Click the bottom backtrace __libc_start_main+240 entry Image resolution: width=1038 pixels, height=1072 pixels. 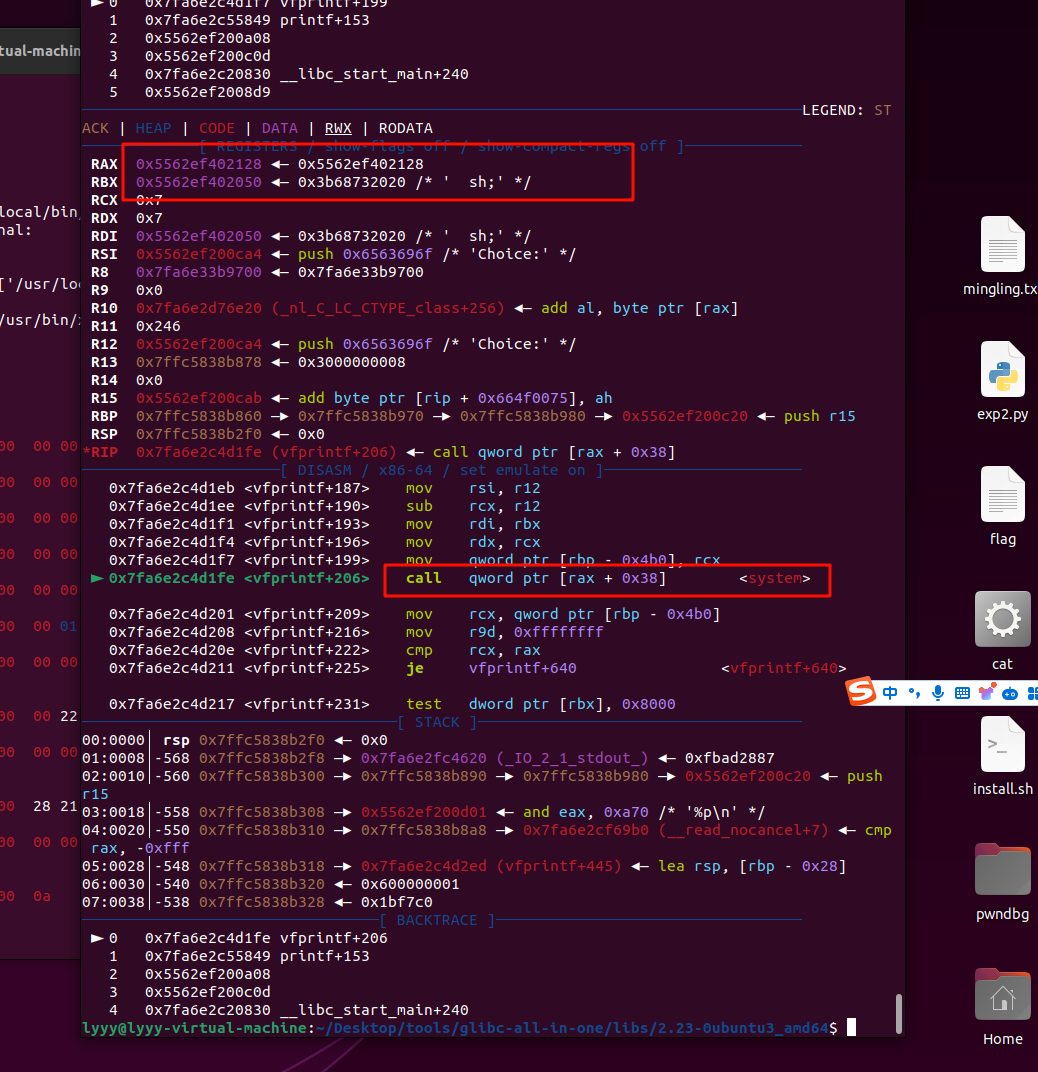point(374,1010)
